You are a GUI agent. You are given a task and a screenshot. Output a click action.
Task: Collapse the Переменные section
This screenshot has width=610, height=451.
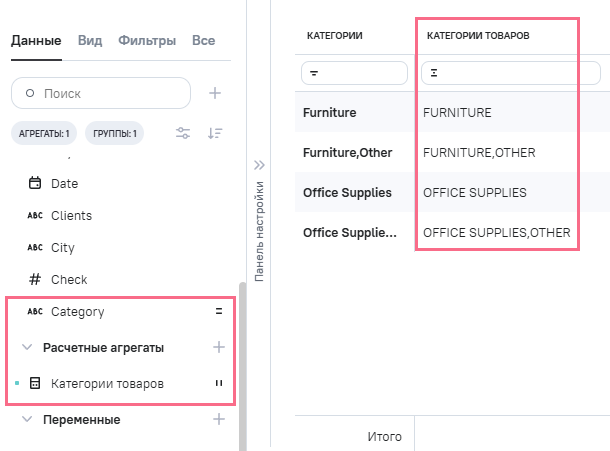(27, 419)
